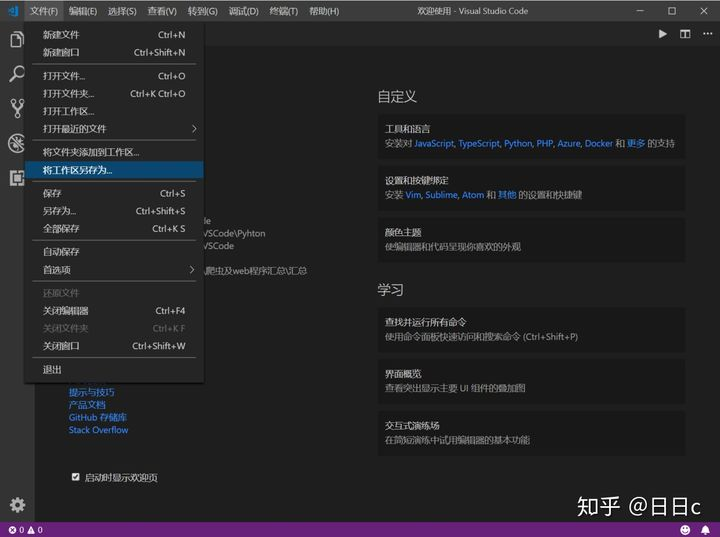Choose 另存为... menu entry
The height and width of the screenshot is (537, 720).
[115, 211]
